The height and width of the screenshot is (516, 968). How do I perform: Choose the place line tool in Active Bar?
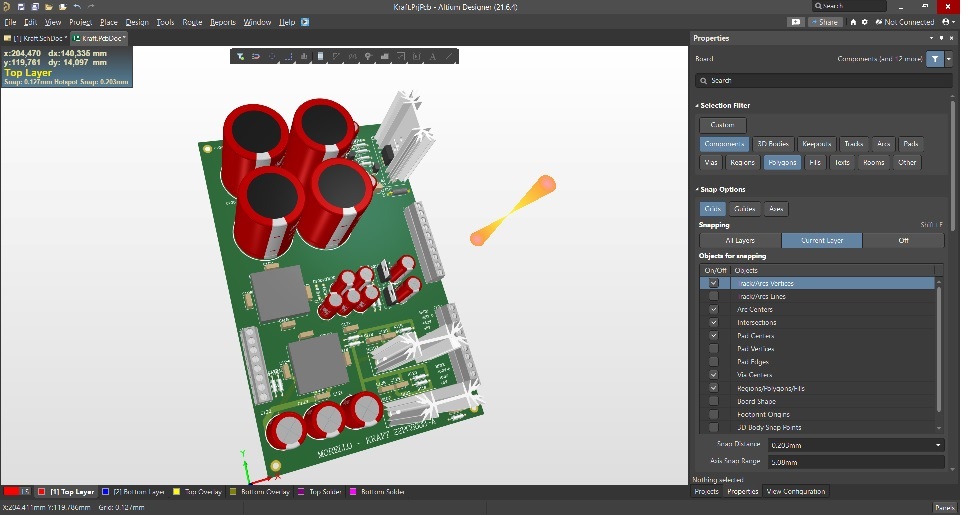[449, 57]
